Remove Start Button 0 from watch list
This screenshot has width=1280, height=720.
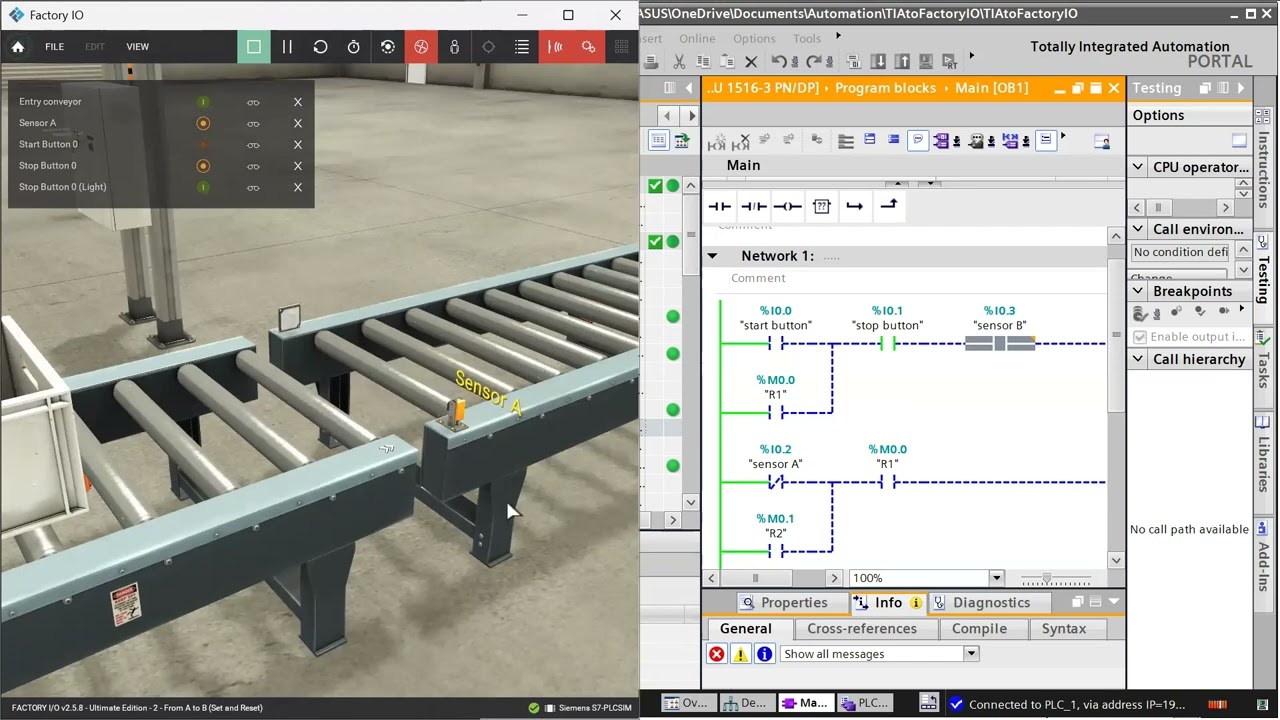297,145
